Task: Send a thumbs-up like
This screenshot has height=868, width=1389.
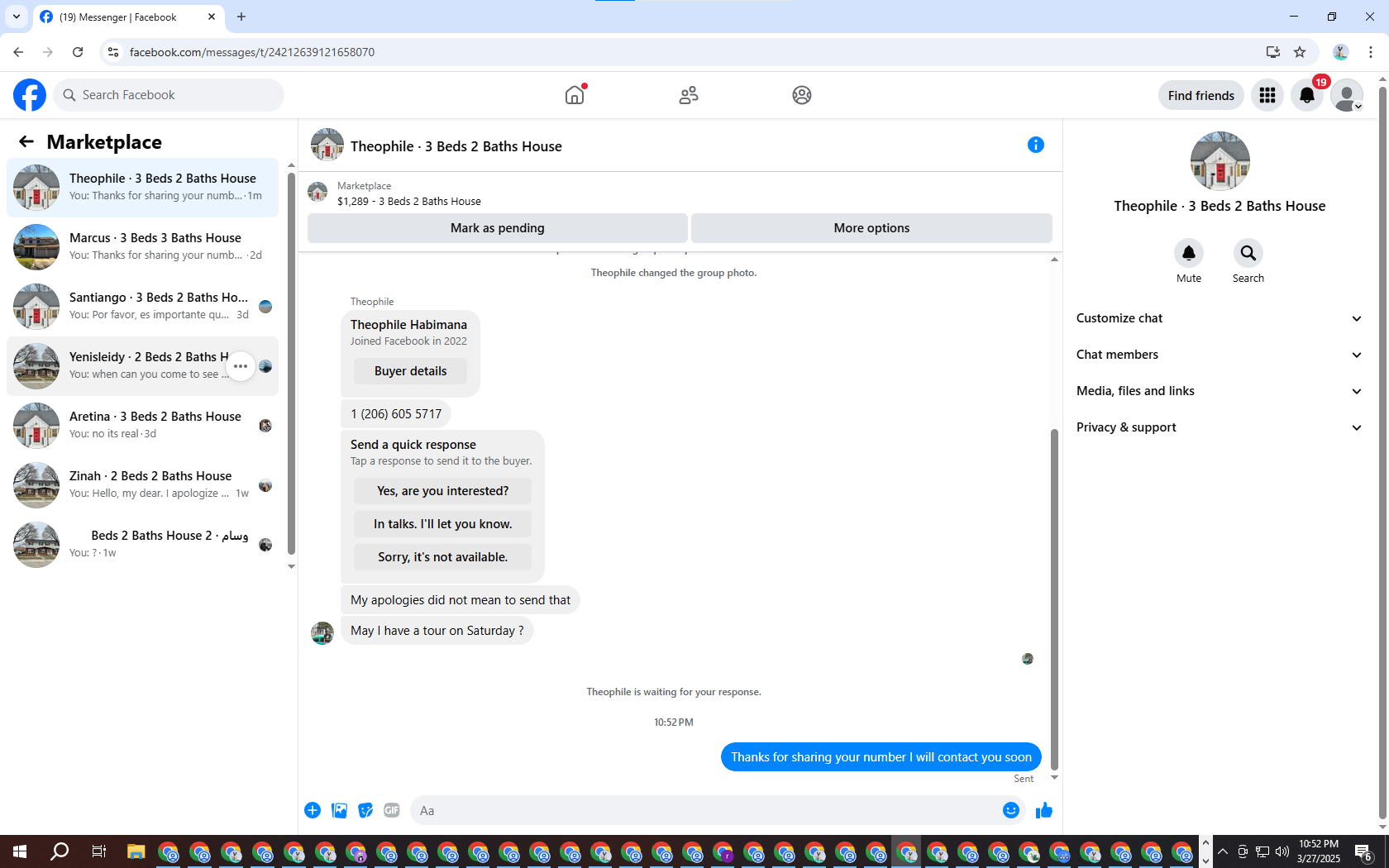Action: pyautogui.click(x=1044, y=810)
